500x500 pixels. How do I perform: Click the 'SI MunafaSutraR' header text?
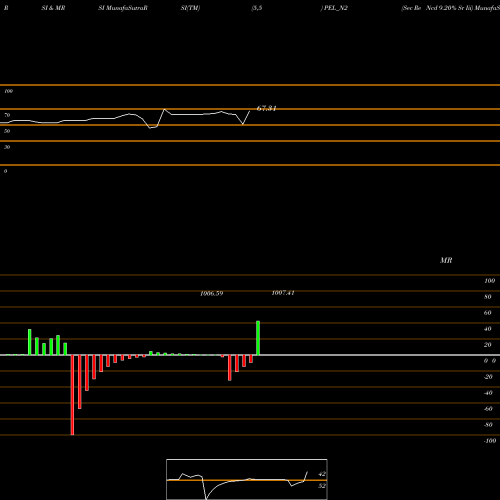tap(123, 8)
